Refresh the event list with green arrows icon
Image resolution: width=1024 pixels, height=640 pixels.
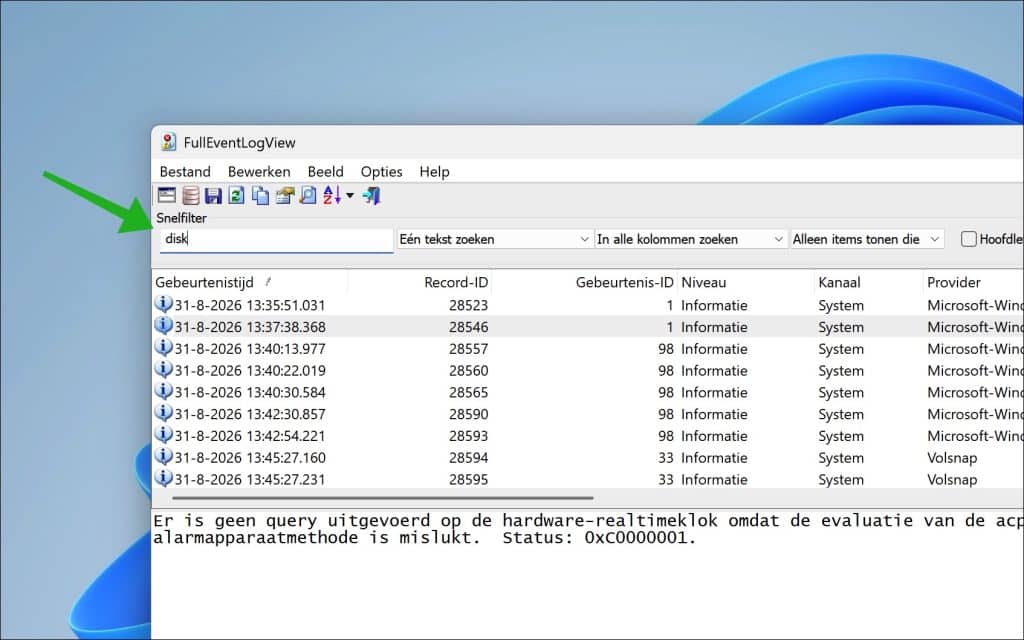(x=236, y=195)
